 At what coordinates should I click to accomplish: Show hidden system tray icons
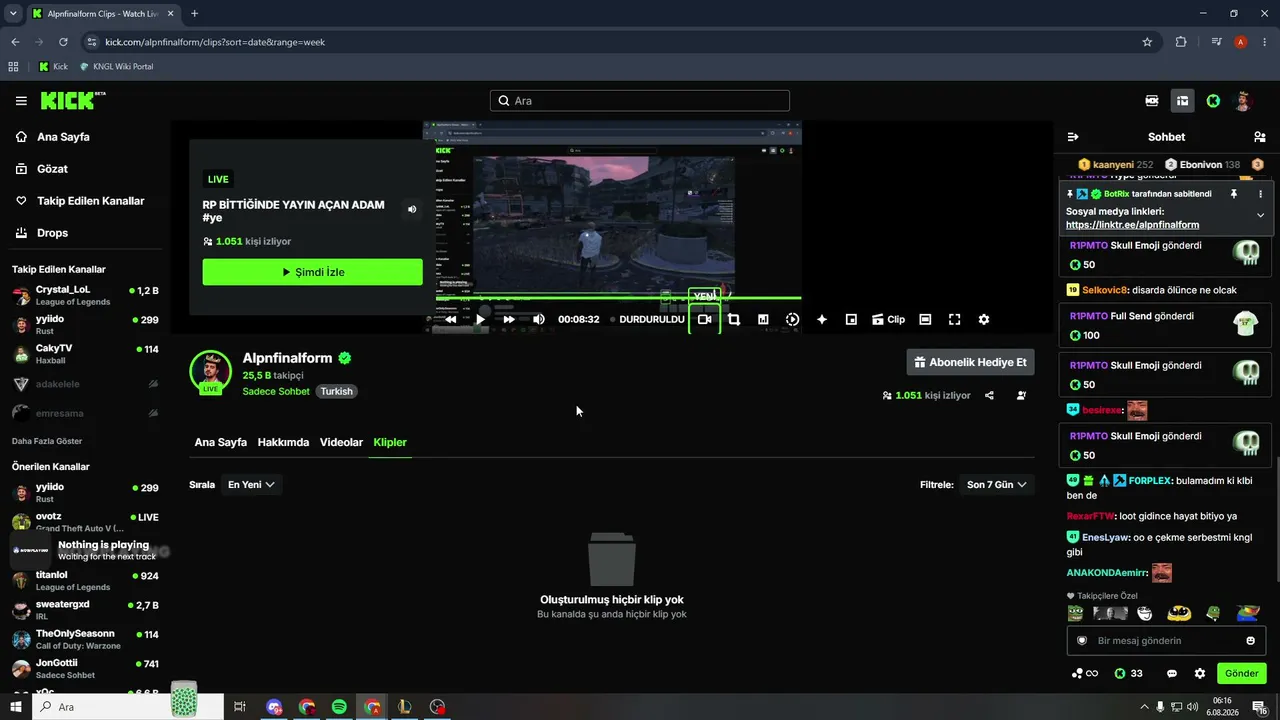pos(1144,707)
